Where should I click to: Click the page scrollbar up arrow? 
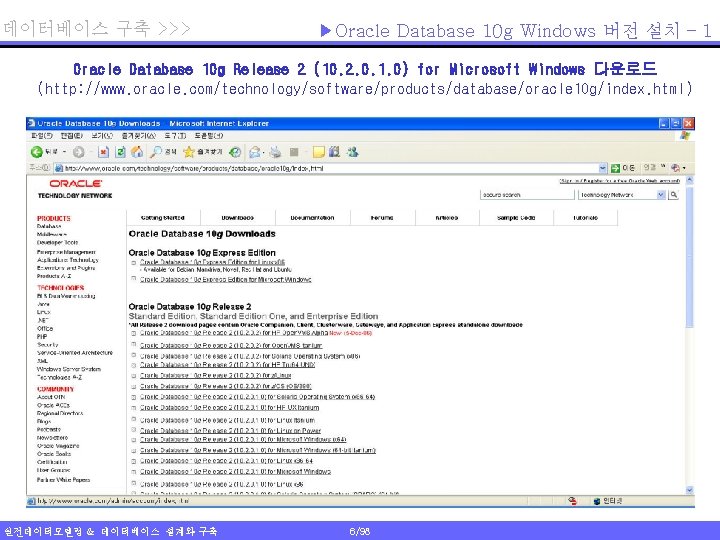689,181
